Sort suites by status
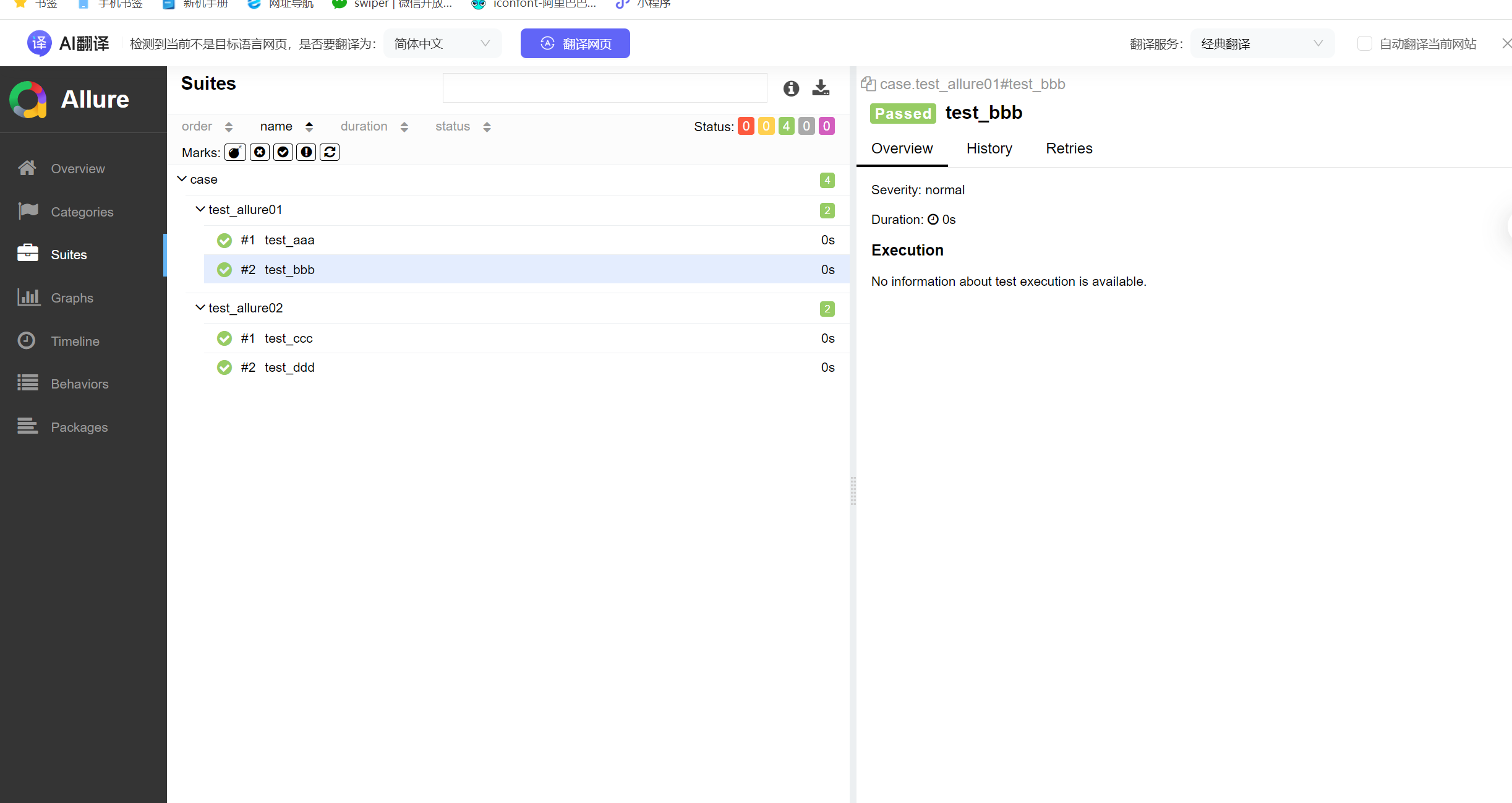Viewport: 1512px width, 803px height. point(463,126)
